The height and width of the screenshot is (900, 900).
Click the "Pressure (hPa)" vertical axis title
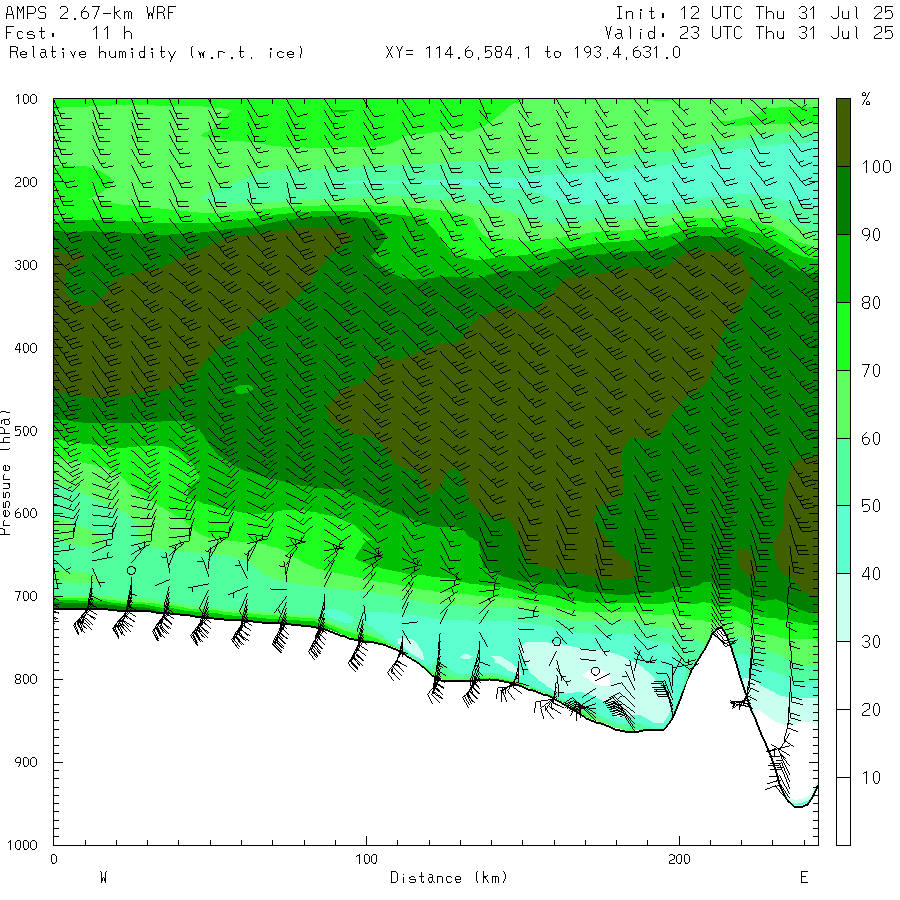tap(5, 472)
